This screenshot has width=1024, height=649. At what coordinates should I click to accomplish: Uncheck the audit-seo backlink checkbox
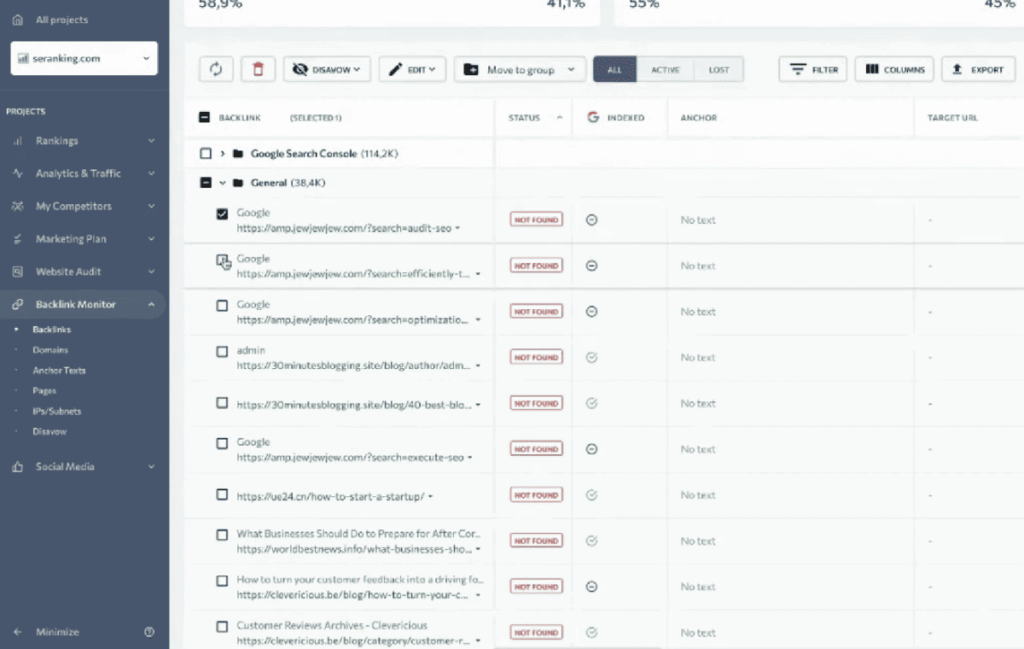coord(222,214)
